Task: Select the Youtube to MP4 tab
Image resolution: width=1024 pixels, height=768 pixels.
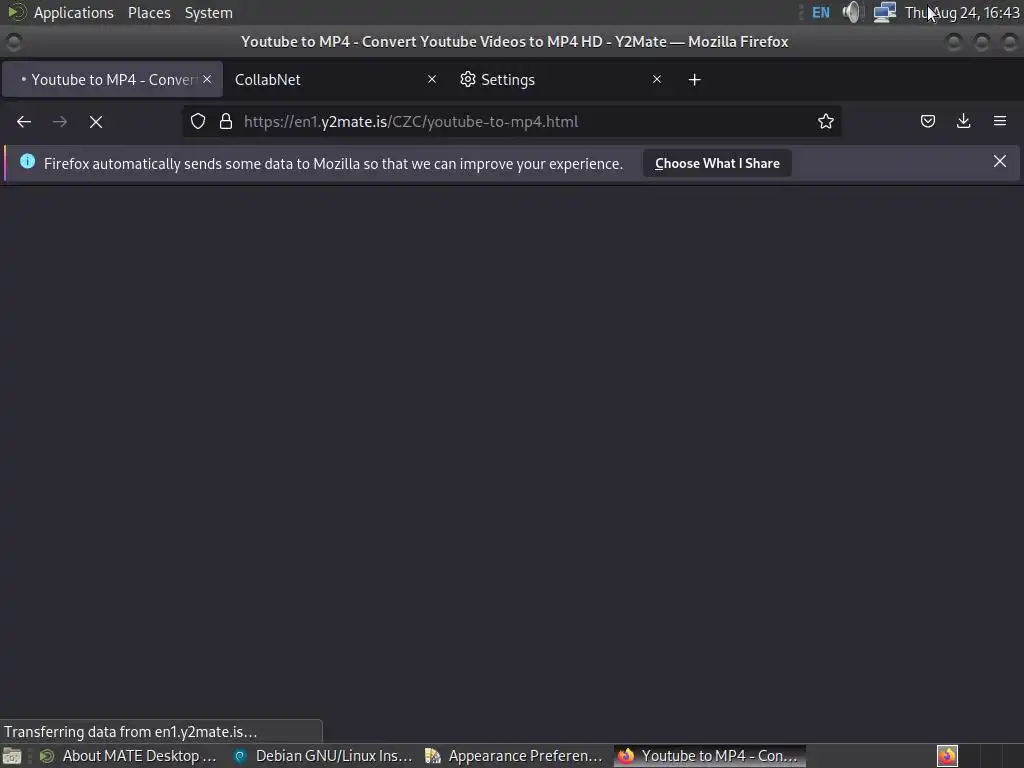Action: (112, 80)
